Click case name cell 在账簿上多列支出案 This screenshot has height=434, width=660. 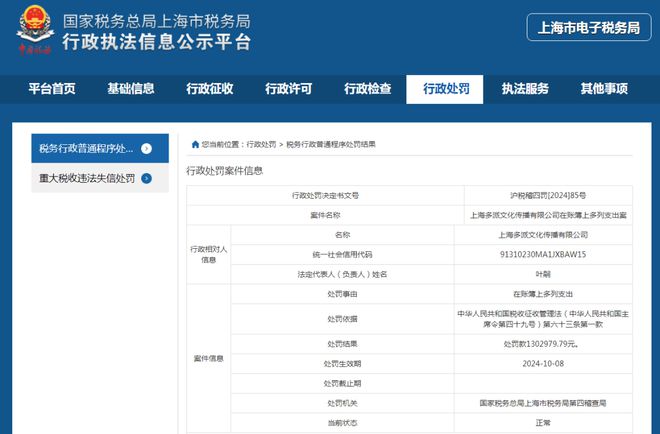click(x=548, y=215)
